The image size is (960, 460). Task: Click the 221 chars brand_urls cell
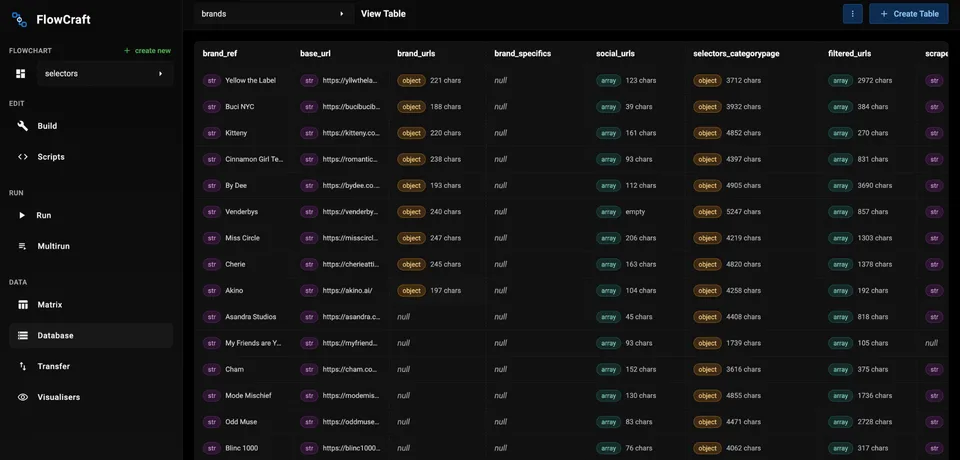pos(437,80)
